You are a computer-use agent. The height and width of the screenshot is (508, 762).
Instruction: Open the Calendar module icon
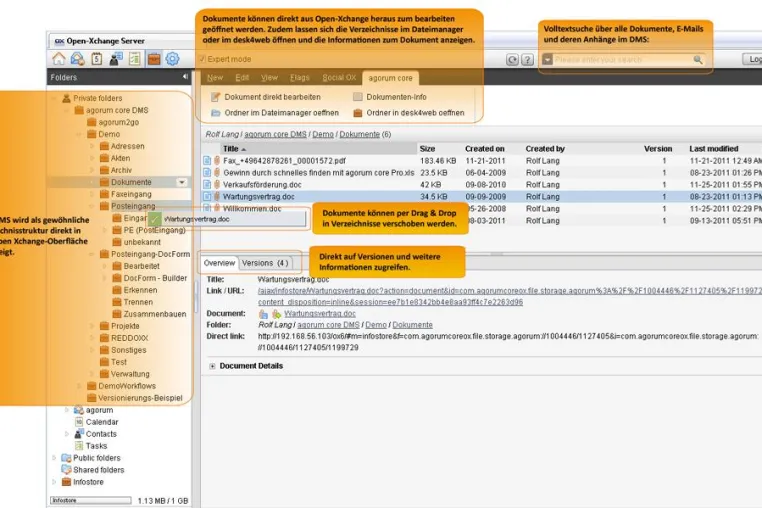96,59
